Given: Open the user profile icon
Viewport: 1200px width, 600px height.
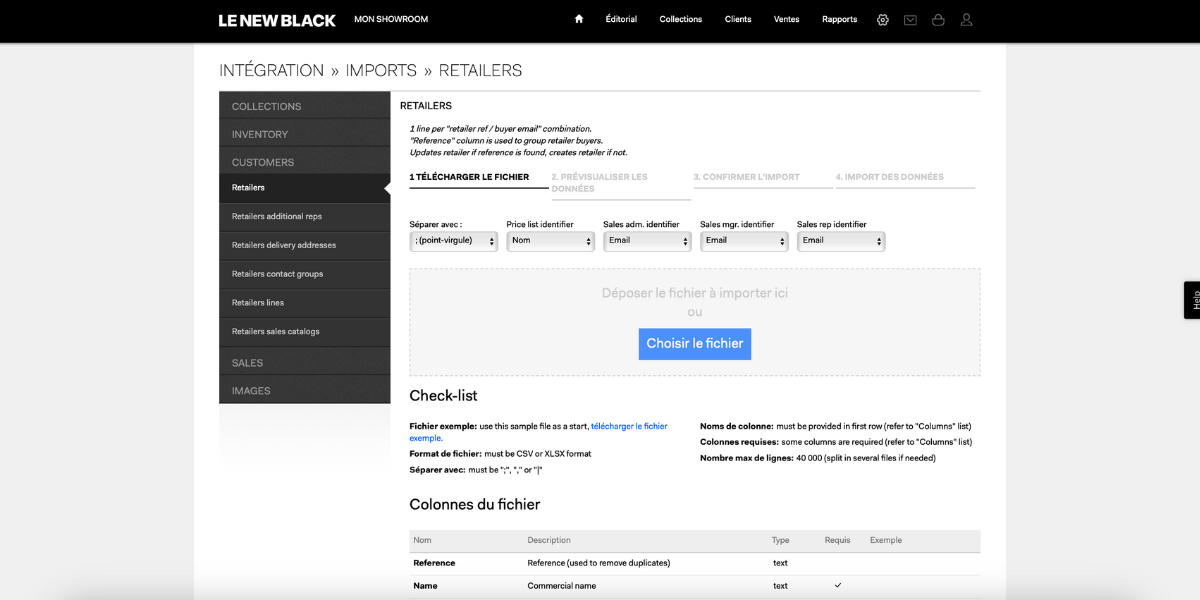Looking at the screenshot, I should coord(966,19).
